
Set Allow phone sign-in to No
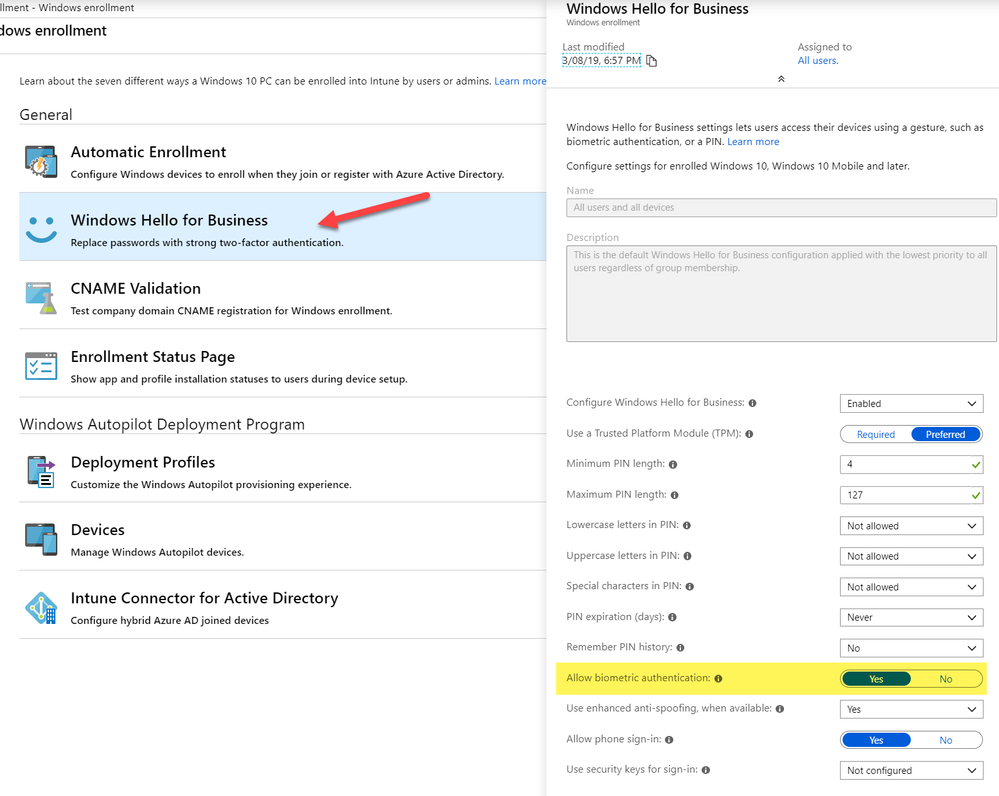click(x=946, y=740)
